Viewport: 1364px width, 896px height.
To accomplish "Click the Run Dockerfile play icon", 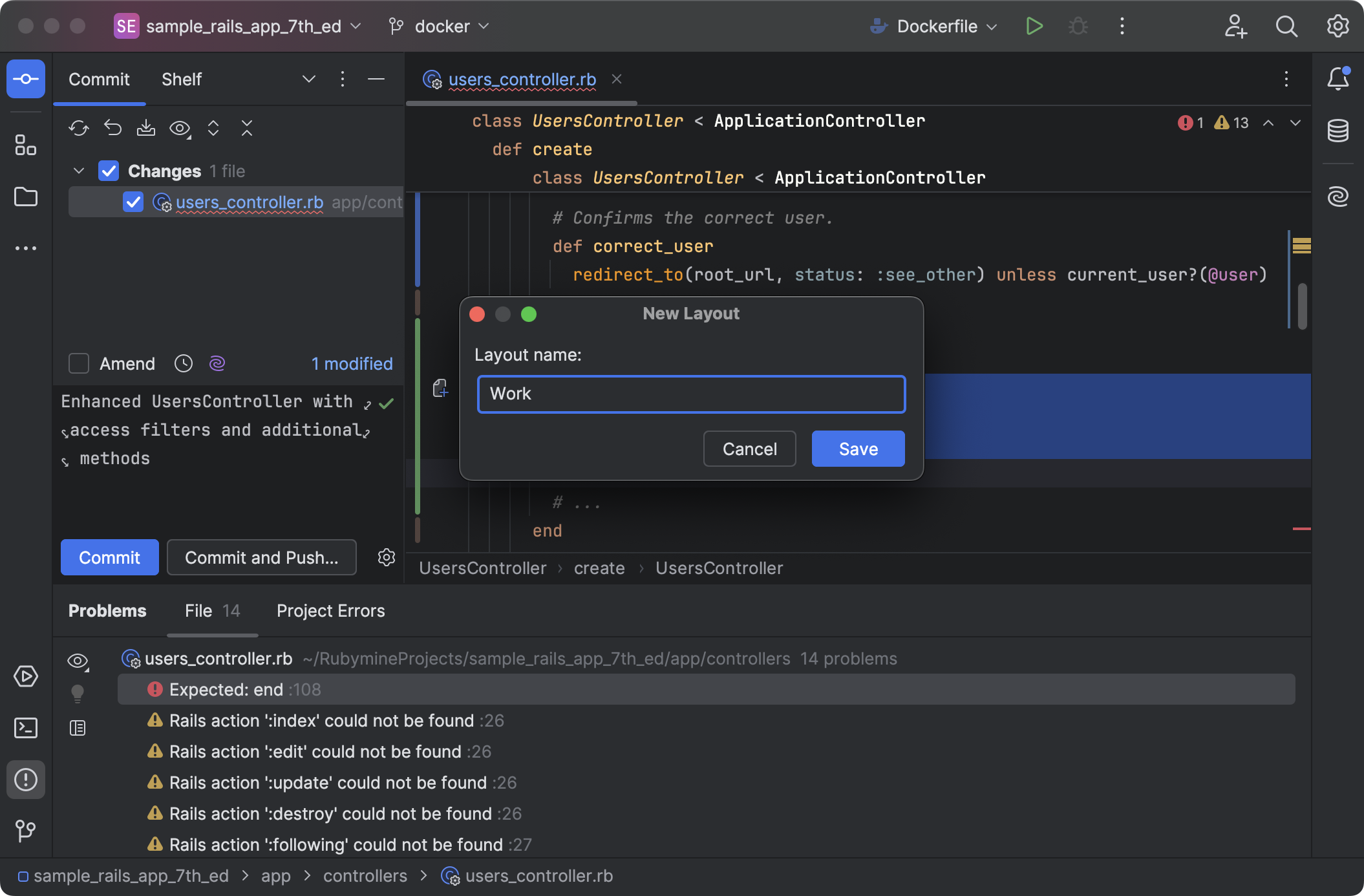I will click(x=1034, y=27).
